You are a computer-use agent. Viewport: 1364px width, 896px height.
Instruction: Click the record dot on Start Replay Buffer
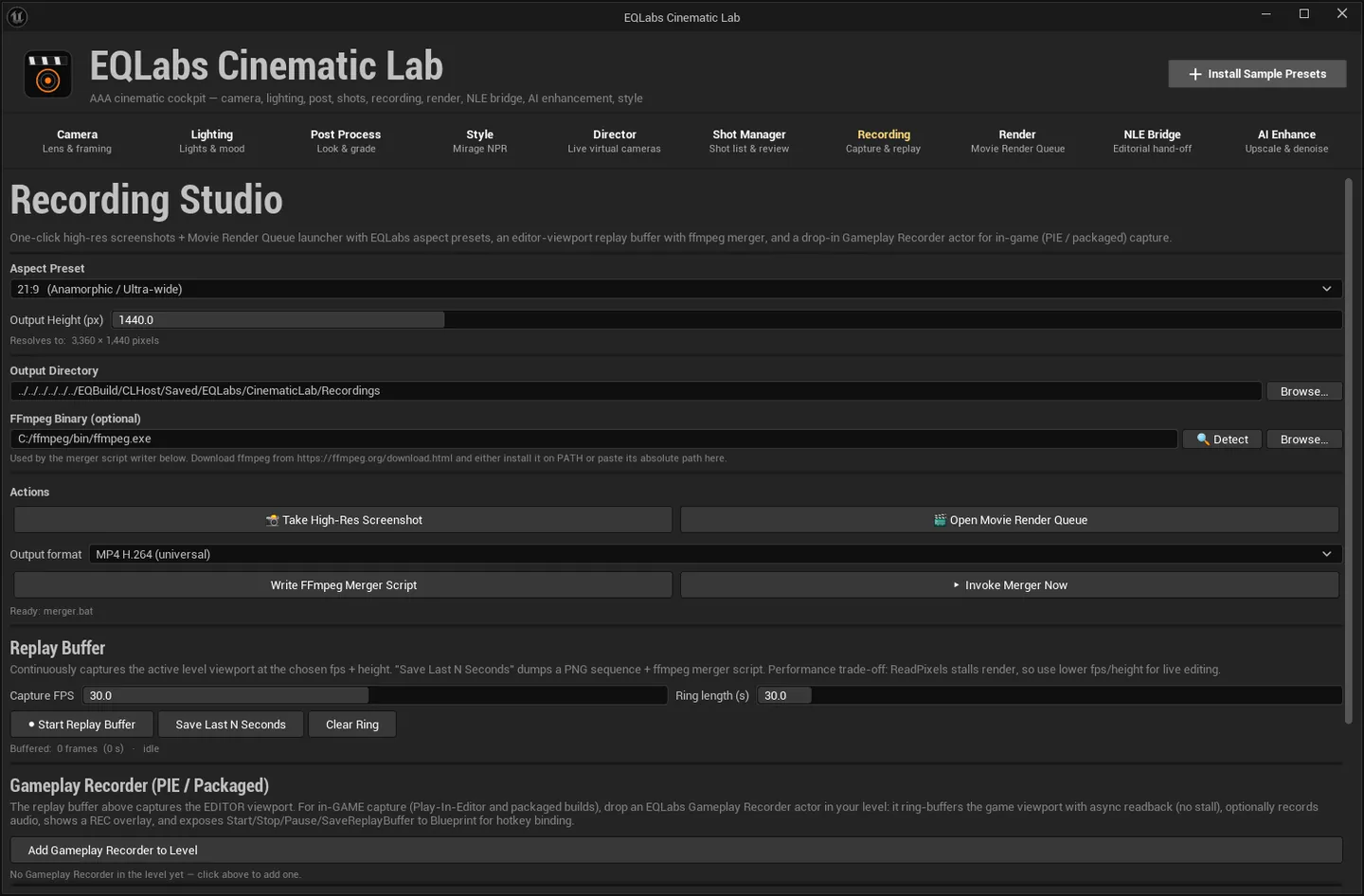[x=31, y=725]
